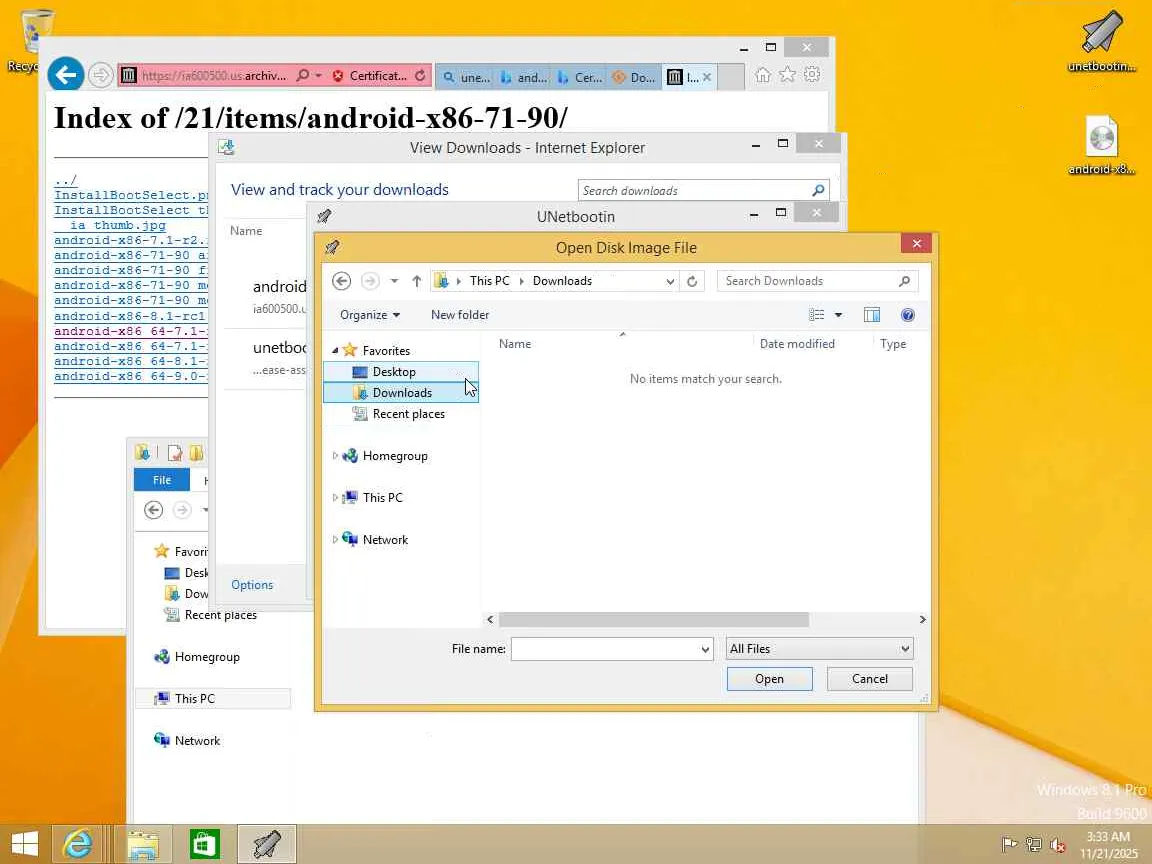Open Internet Explorer from taskbar
Viewport: 1152px width, 864px height.
(77, 845)
